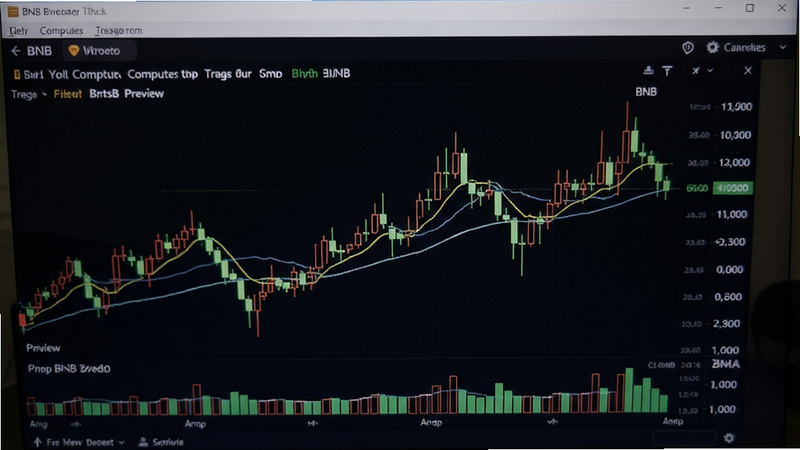Expand the Fre Mow Doeet chevron

tap(121, 442)
